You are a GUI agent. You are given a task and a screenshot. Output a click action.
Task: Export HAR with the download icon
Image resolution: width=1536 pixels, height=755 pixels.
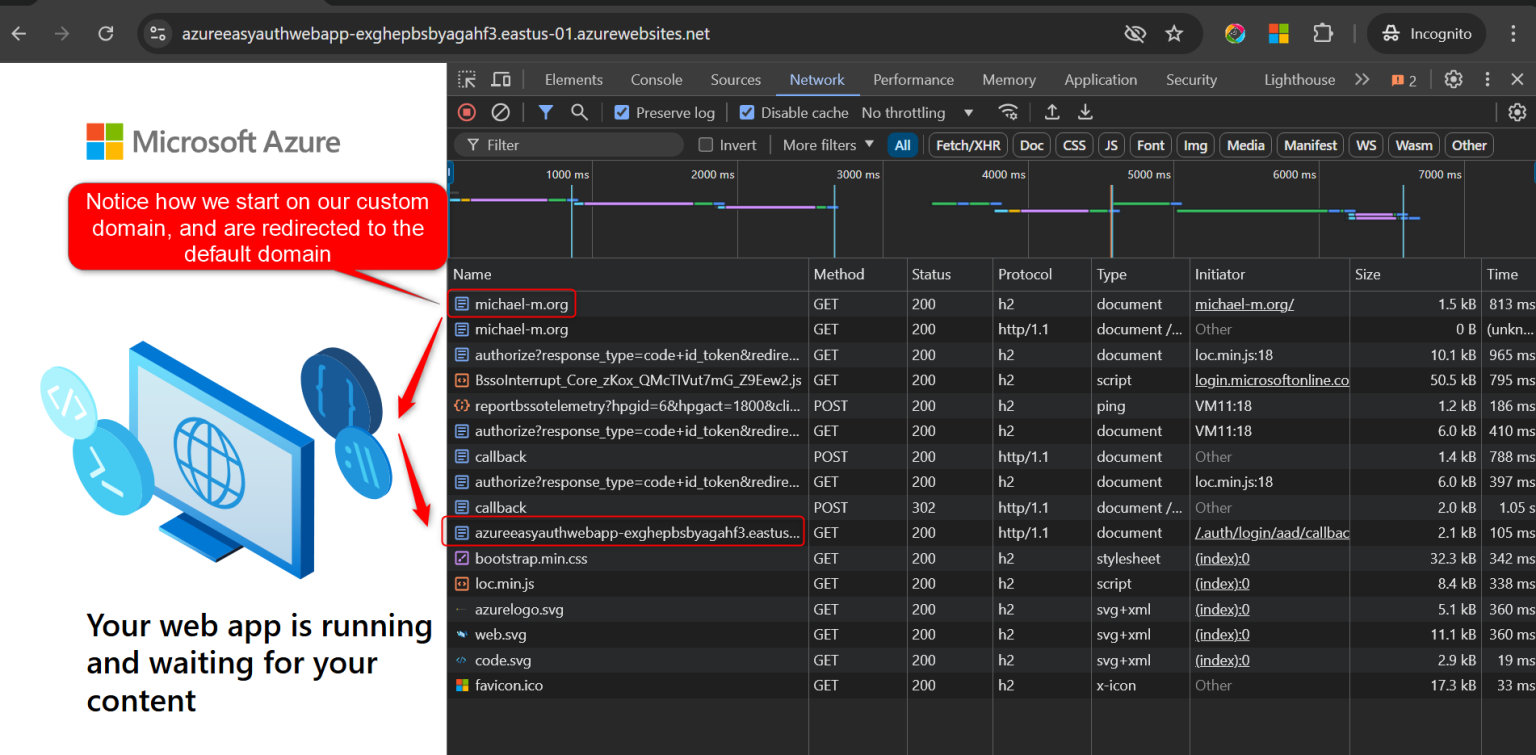pyautogui.click(x=1085, y=112)
